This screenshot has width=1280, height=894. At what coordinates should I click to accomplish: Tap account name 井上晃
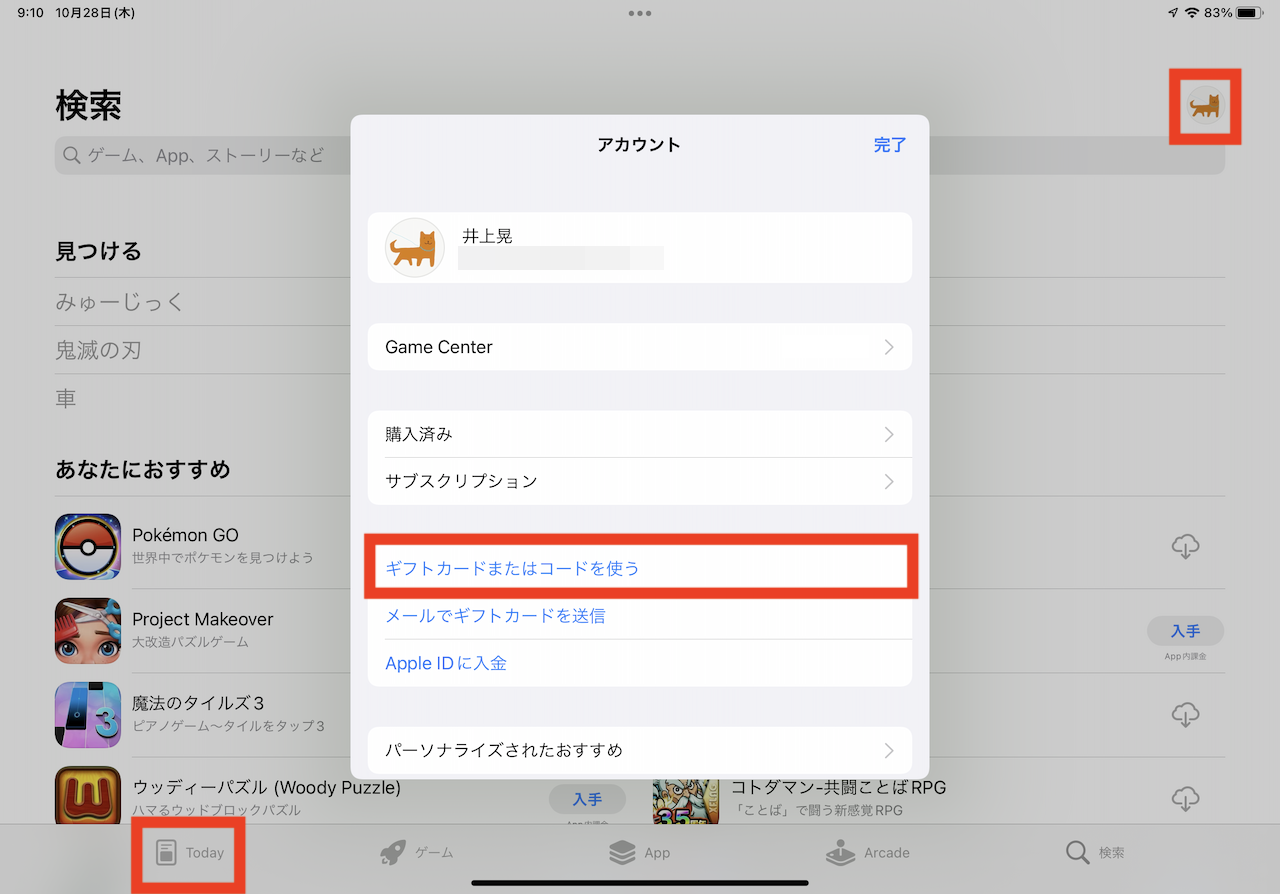pyautogui.click(x=487, y=236)
